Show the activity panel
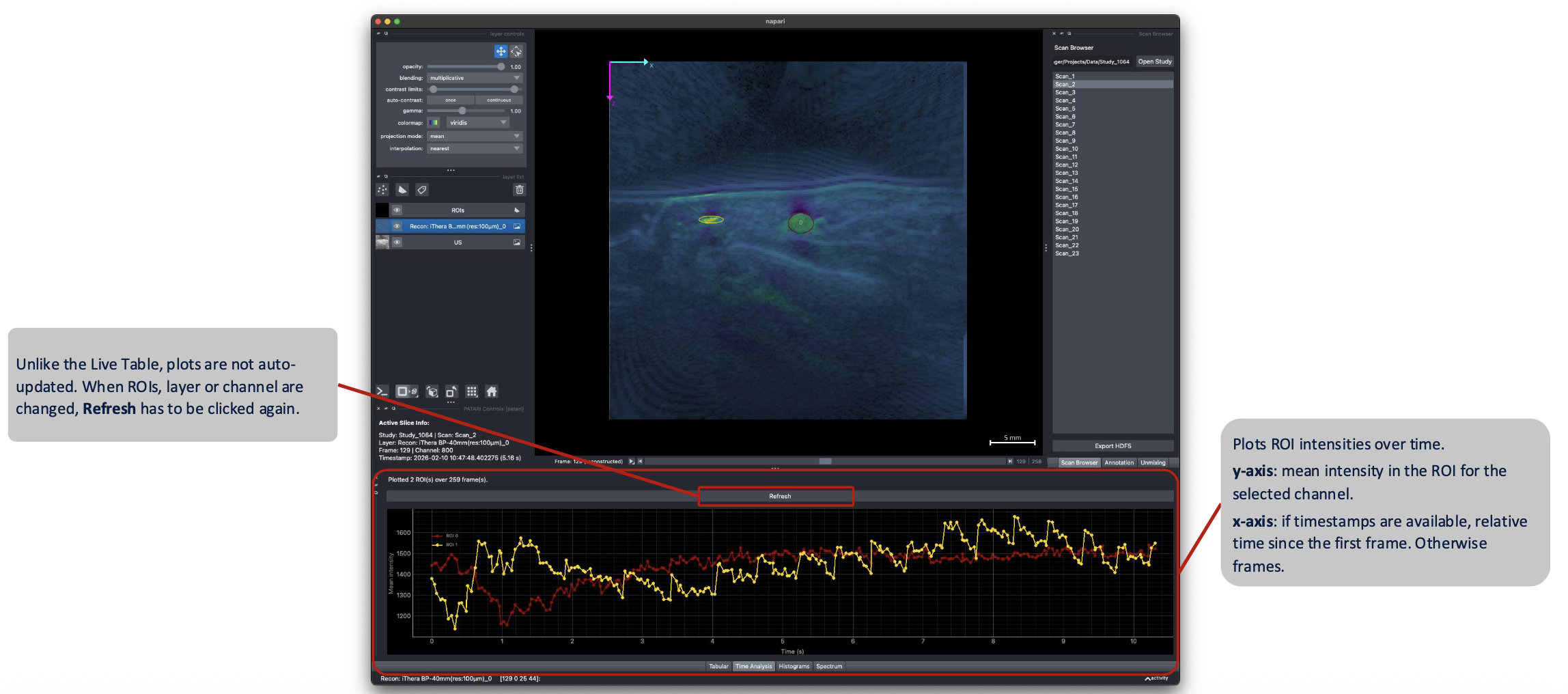 tap(1158, 678)
